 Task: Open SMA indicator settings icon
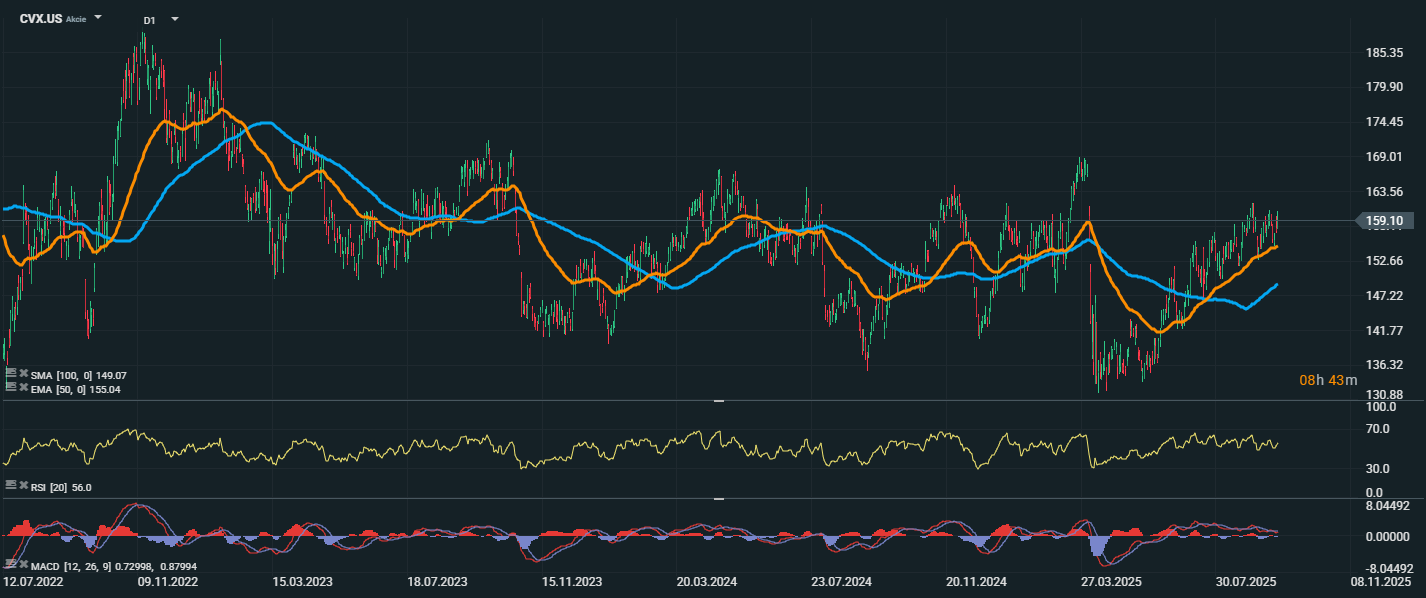click(x=11, y=373)
